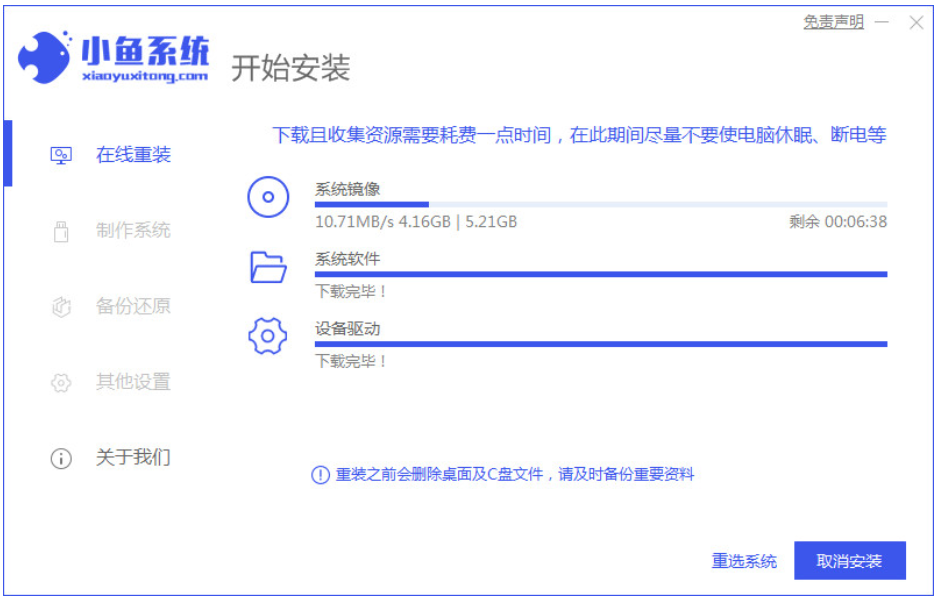
Task: Click the 其他设置 settings icon
Action: click(x=59, y=382)
